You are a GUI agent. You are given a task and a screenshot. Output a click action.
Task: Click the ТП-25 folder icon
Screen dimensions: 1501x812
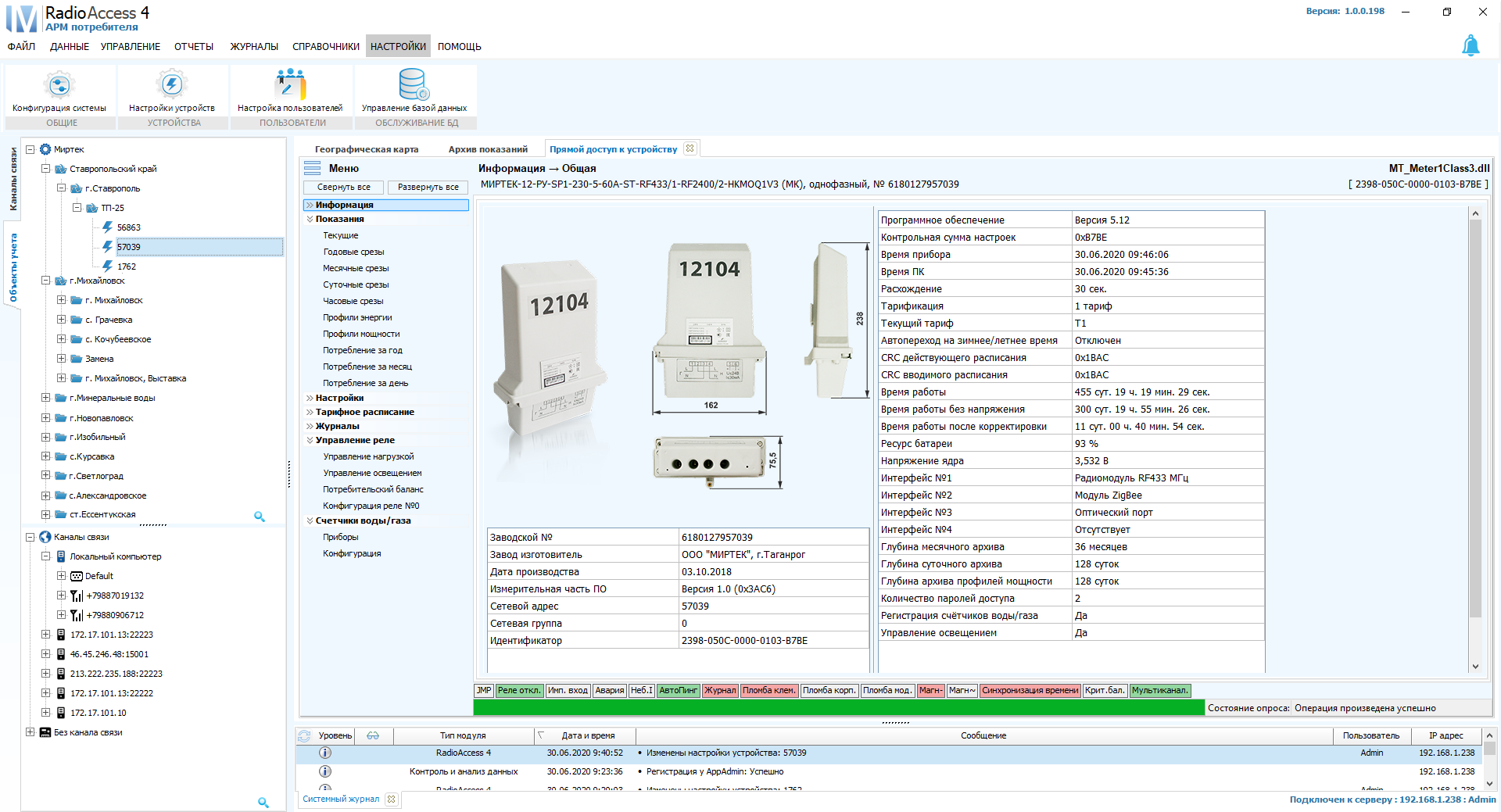[x=92, y=208]
